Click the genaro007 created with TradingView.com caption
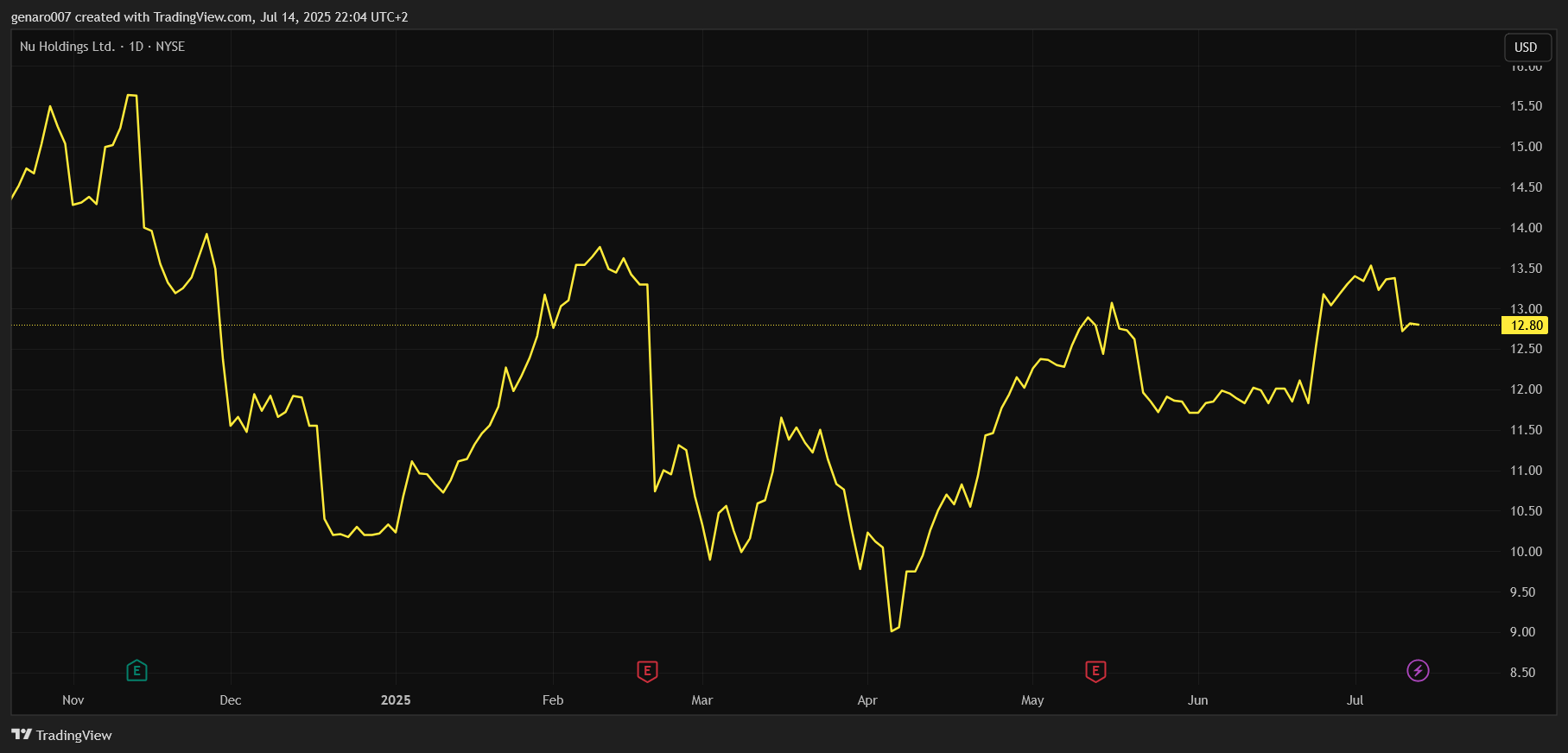This screenshot has width=1568, height=753. pos(209,17)
